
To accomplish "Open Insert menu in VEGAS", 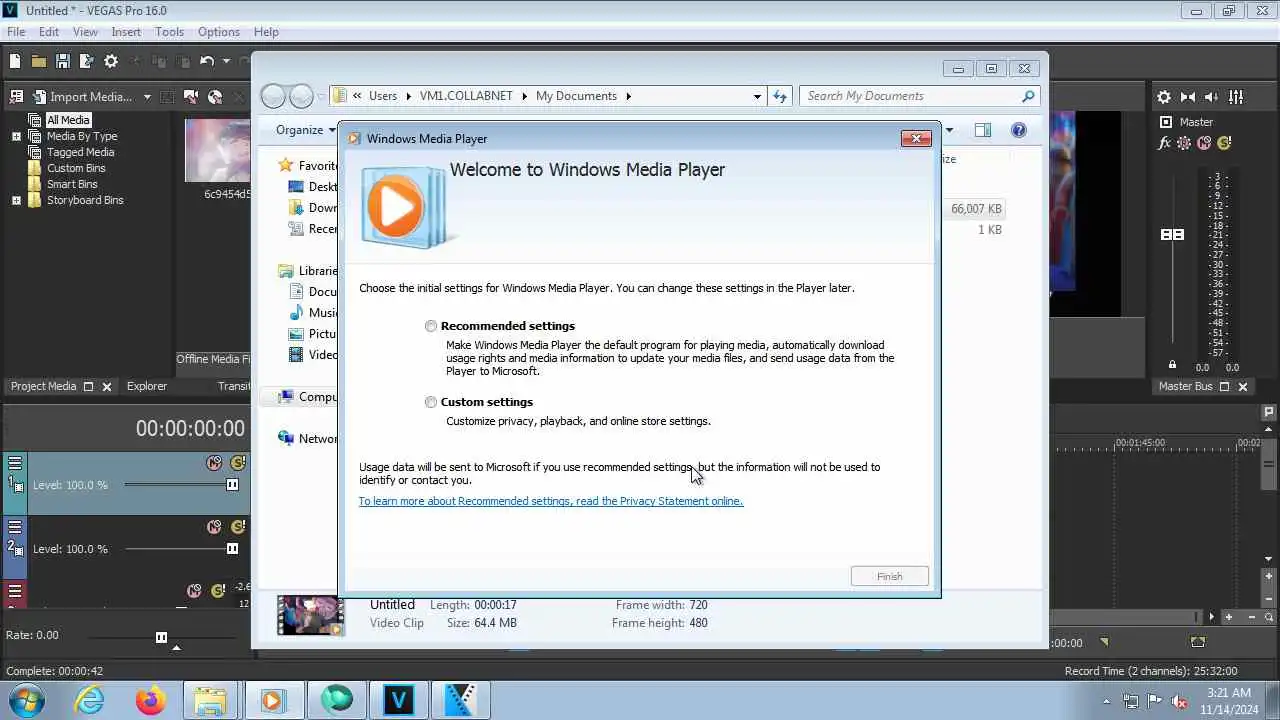I will [126, 32].
